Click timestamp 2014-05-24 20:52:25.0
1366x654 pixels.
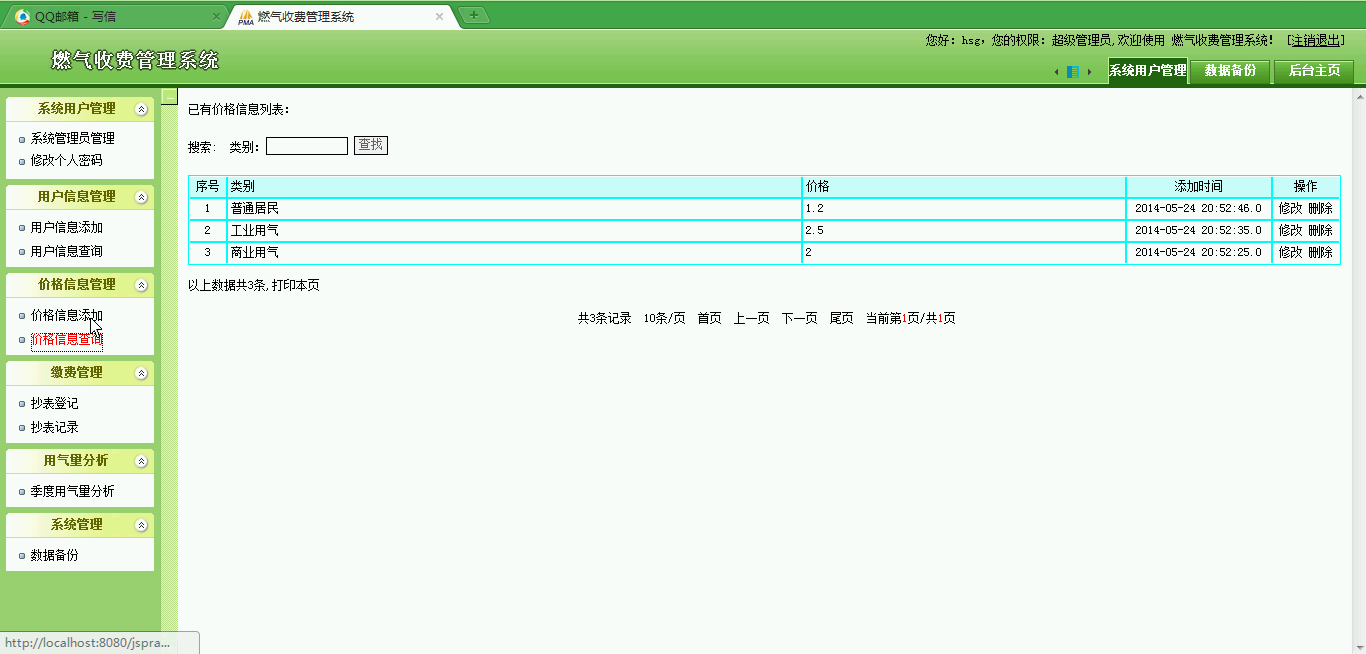[1199, 253]
